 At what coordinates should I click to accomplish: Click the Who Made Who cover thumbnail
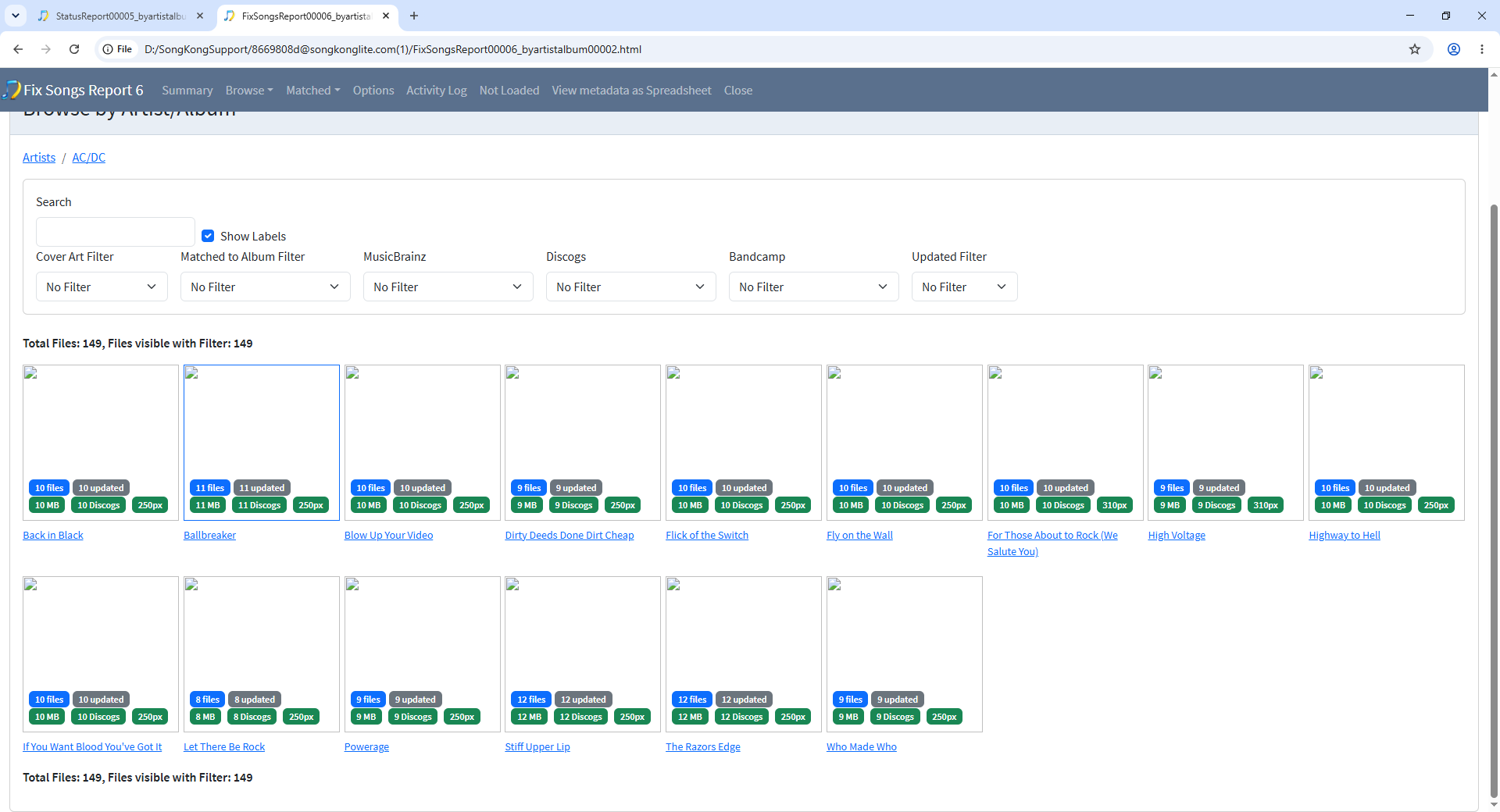coord(905,654)
